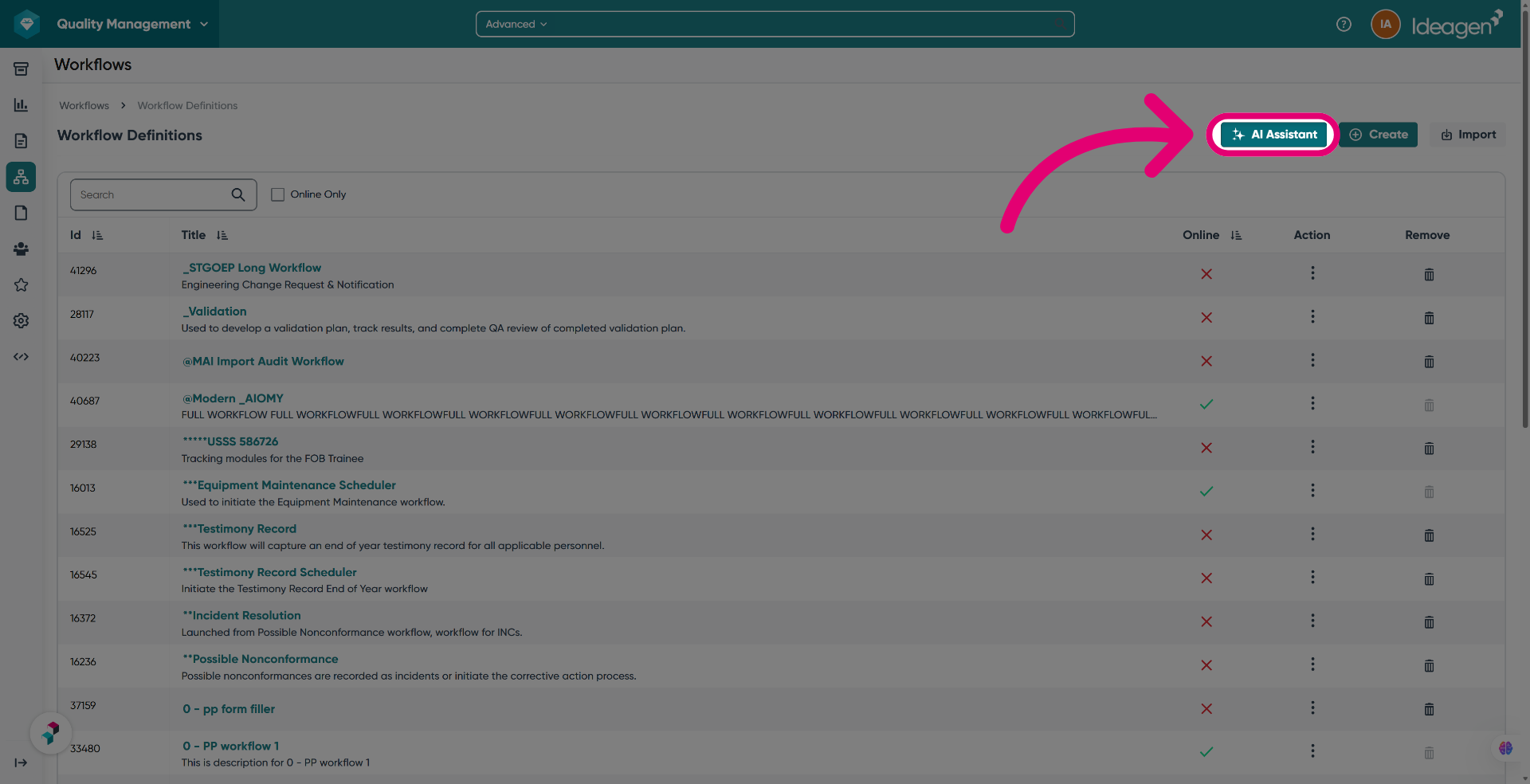1530x784 pixels.
Task: Delete 0 - pp form filler with trash icon
Action: click(x=1429, y=709)
